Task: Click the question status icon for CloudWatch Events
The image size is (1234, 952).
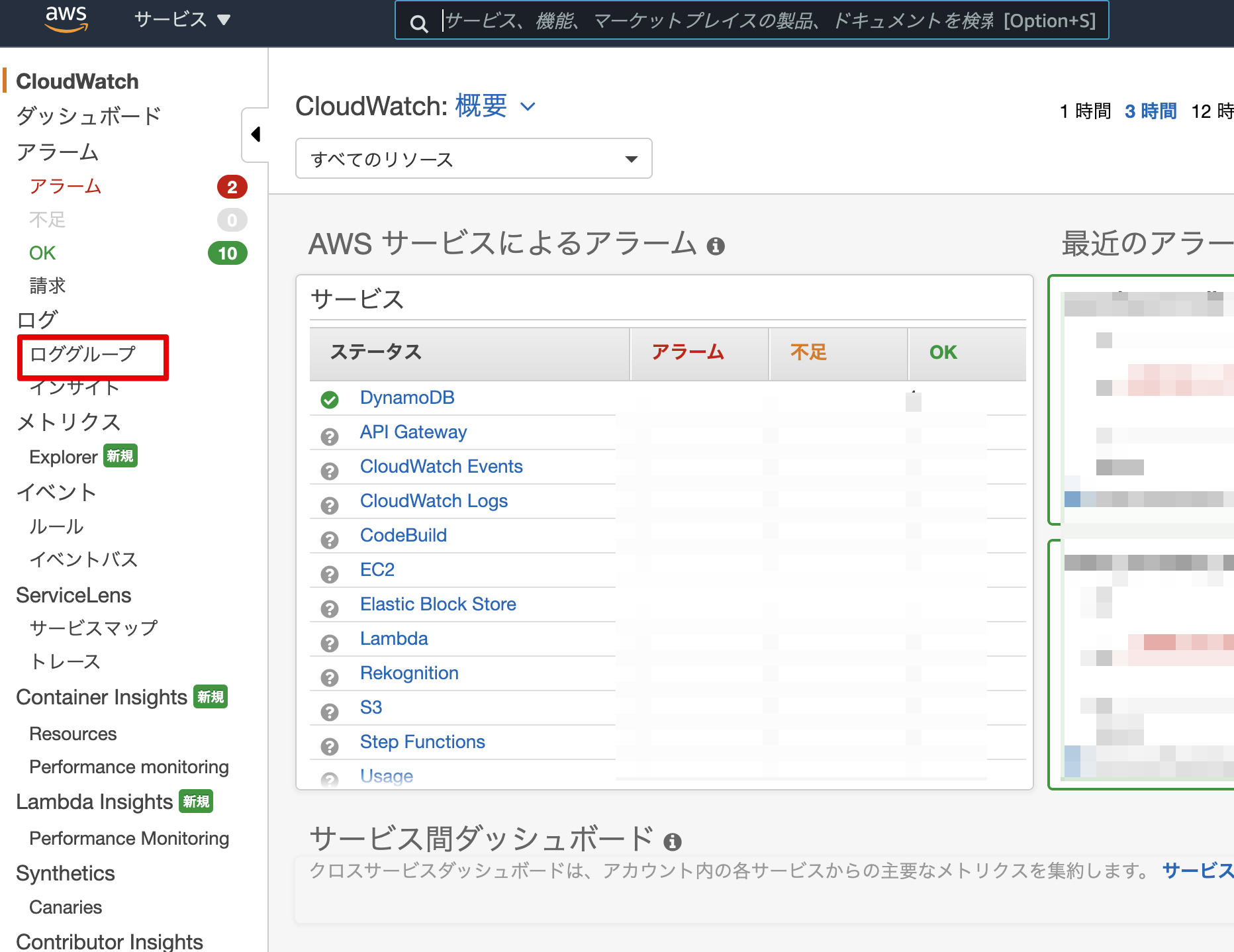Action: pyautogui.click(x=330, y=471)
